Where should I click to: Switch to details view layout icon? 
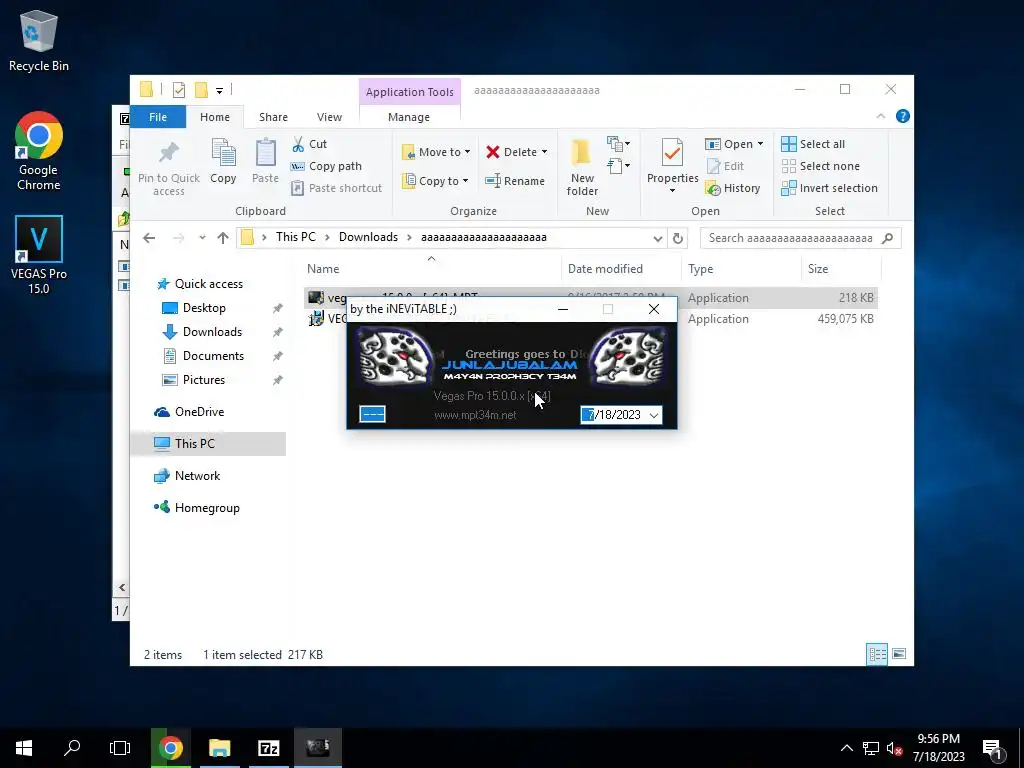pos(877,654)
